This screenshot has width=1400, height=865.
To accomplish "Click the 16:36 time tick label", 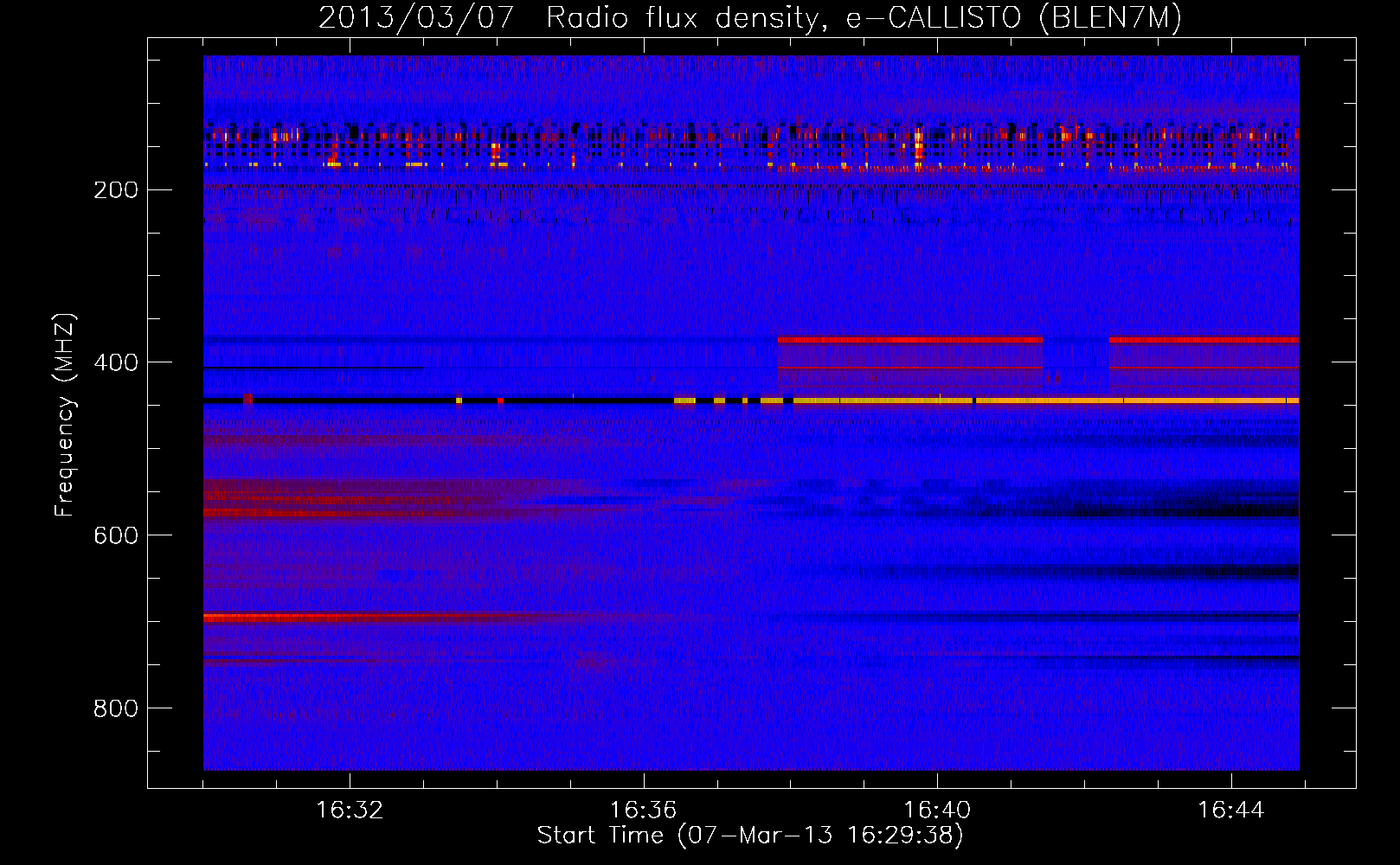I will coord(643,811).
